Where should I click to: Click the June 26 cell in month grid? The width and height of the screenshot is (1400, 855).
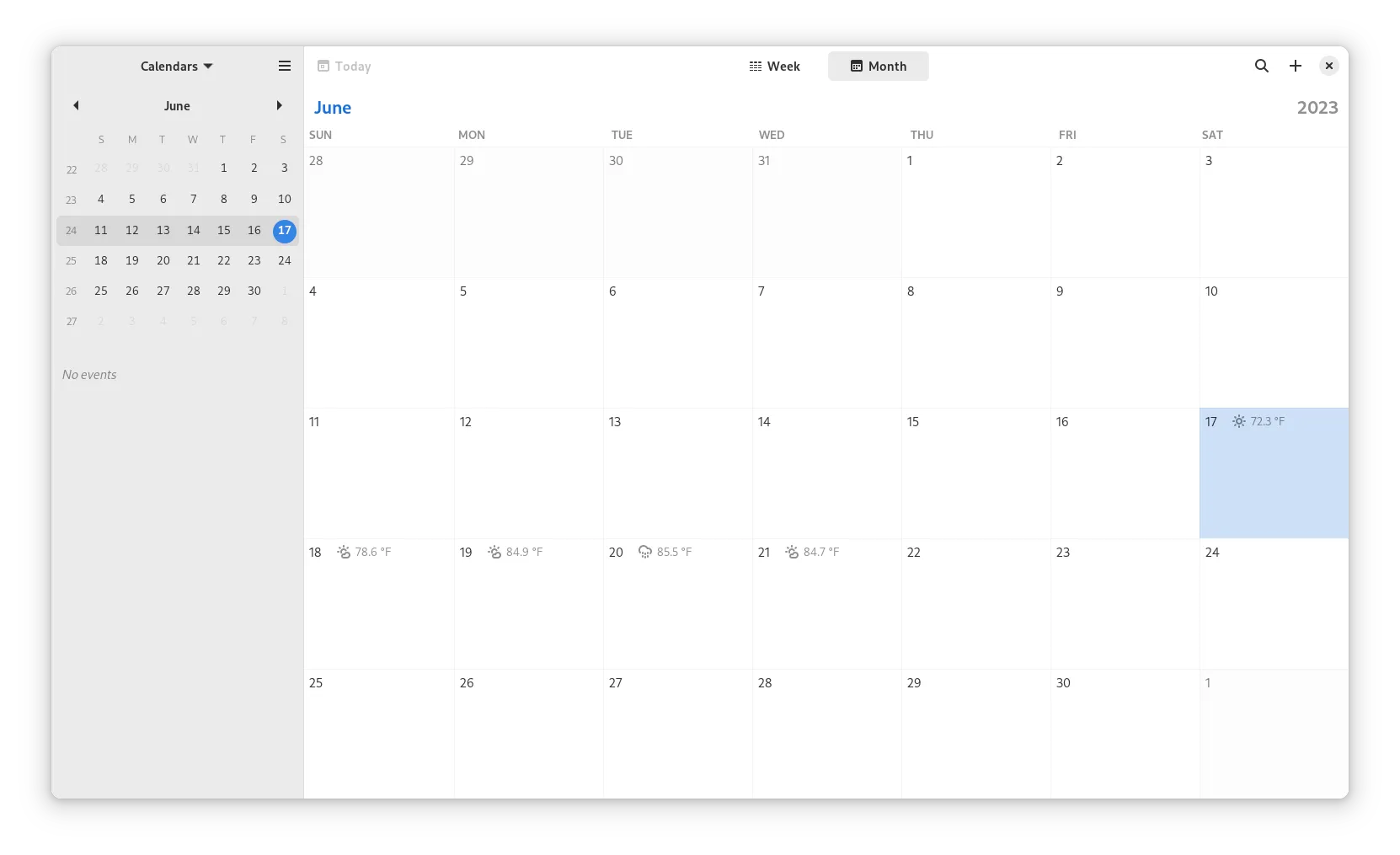pyautogui.click(x=528, y=733)
